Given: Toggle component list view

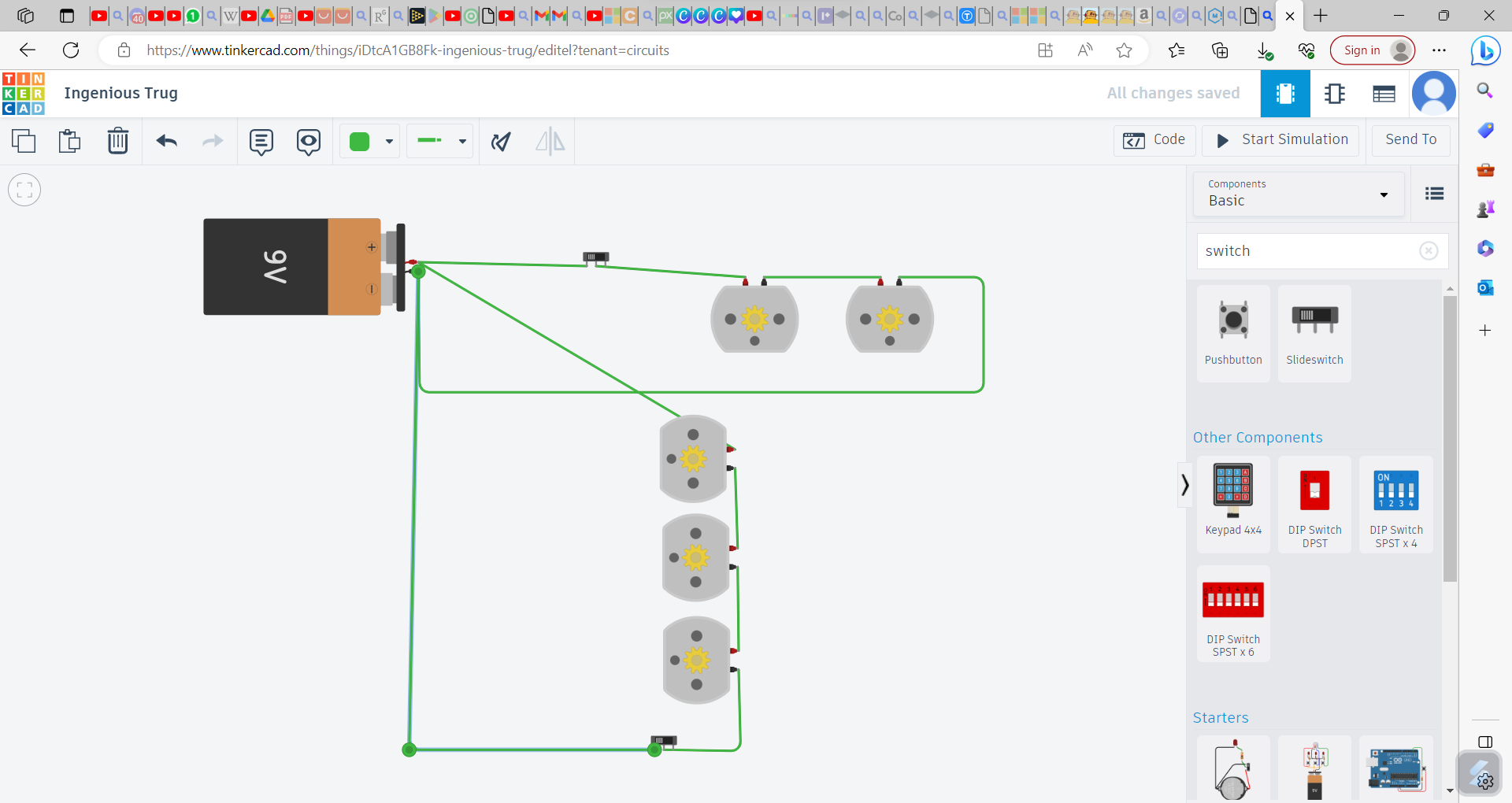Looking at the screenshot, I should point(1434,194).
